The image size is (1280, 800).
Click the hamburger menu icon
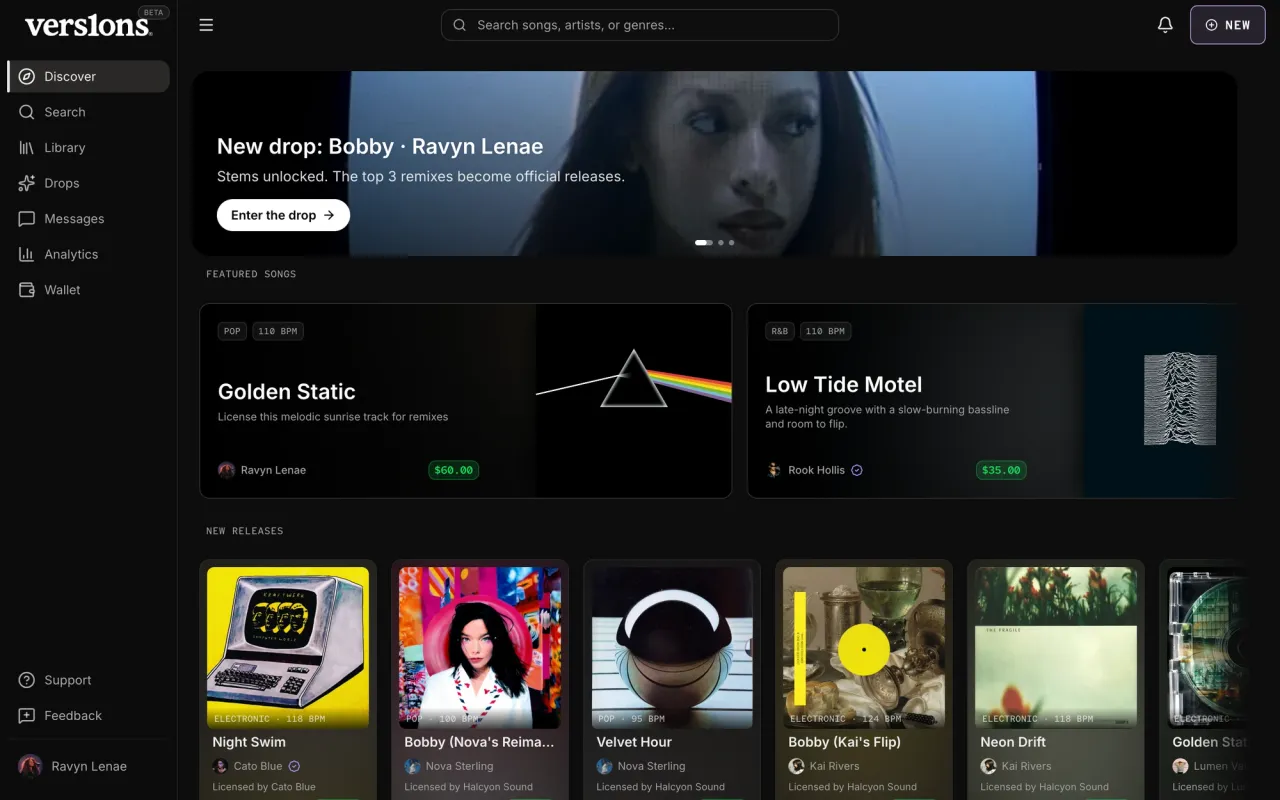click(x=206, y=25)
